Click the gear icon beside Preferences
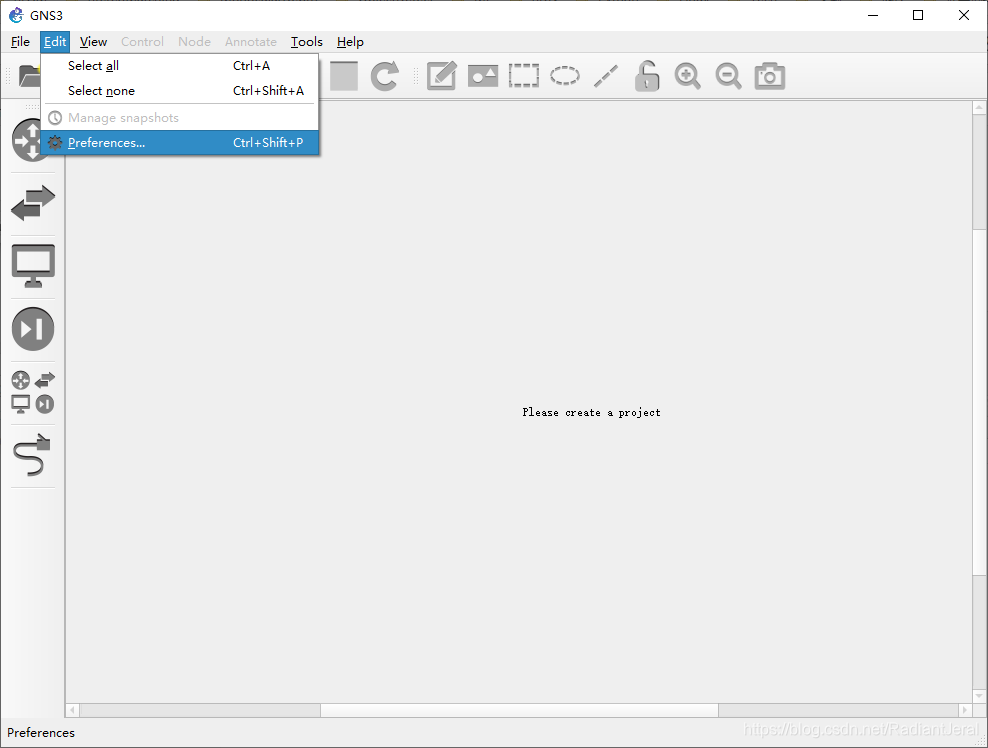The height and width of the screenshot is (748, 988). click(55, 142)
